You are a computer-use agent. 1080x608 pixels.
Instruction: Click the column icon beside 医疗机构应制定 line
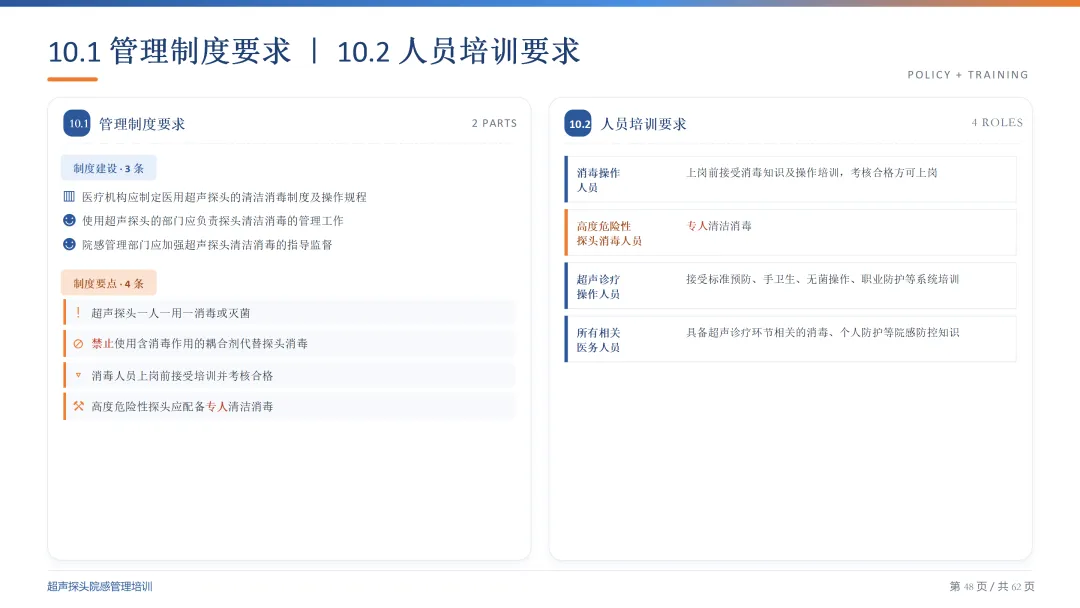click(x=69, y=197)
